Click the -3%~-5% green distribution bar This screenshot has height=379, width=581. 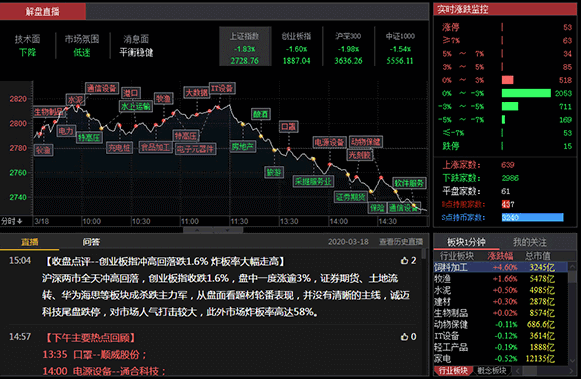pyautogui.click(x=510, y=107)
